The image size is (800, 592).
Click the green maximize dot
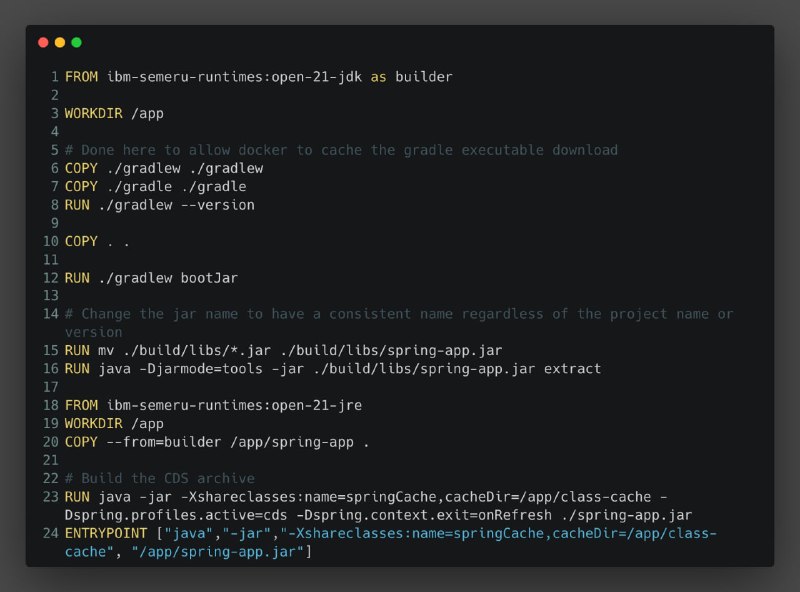(77, 42)
